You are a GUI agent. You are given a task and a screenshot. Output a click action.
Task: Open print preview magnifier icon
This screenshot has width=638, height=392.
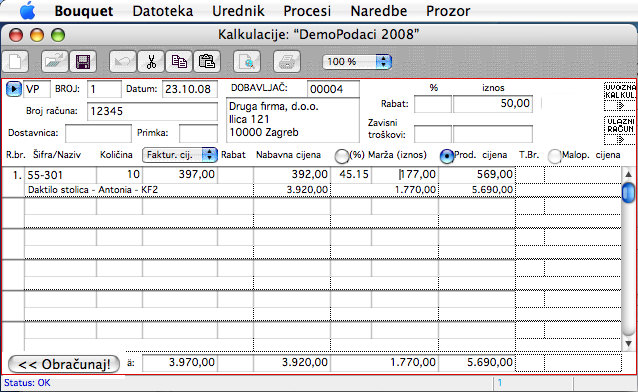coord(247,62)
